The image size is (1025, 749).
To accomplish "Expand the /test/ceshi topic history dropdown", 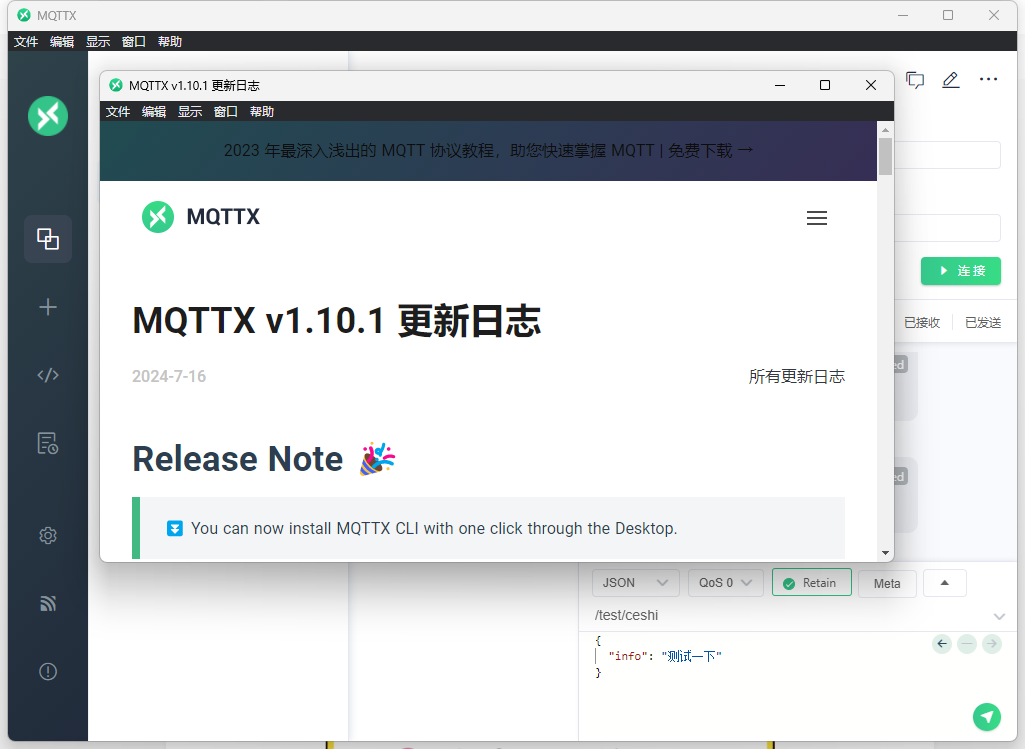I will pyautogui.click(x=998, y=617).
